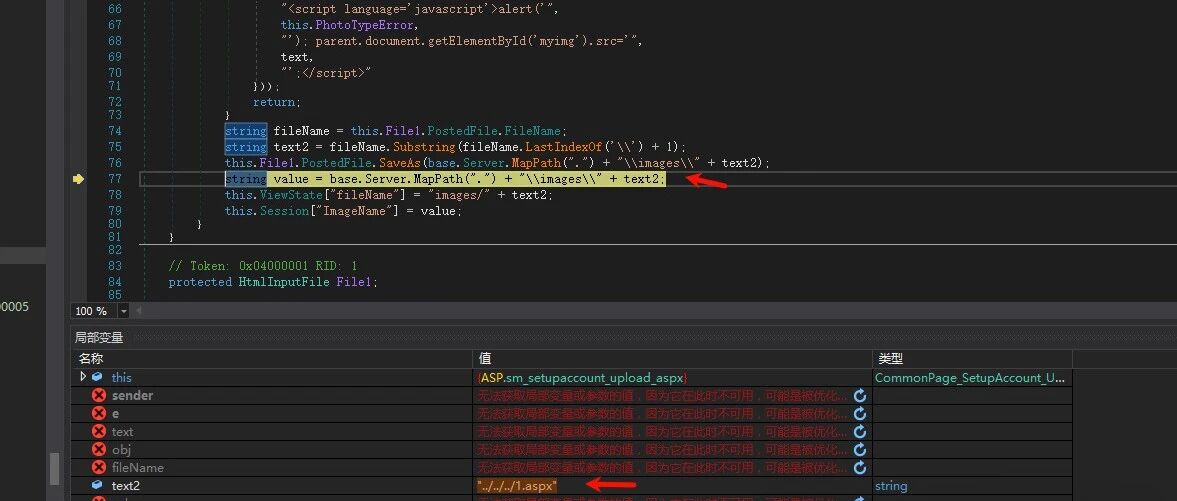Select the obj variable name
This screenshot has height=501, width=1177.
[x=121, y=449]
